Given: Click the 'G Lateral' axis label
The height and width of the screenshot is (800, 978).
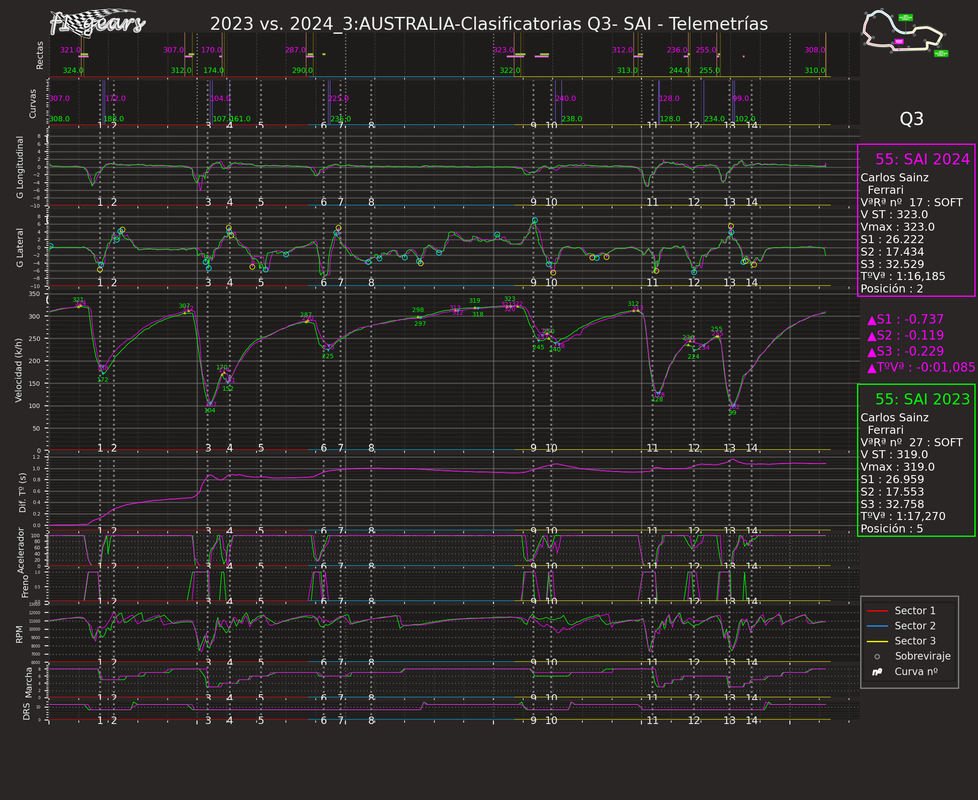Looking at the screenshot, I should 19,248.
